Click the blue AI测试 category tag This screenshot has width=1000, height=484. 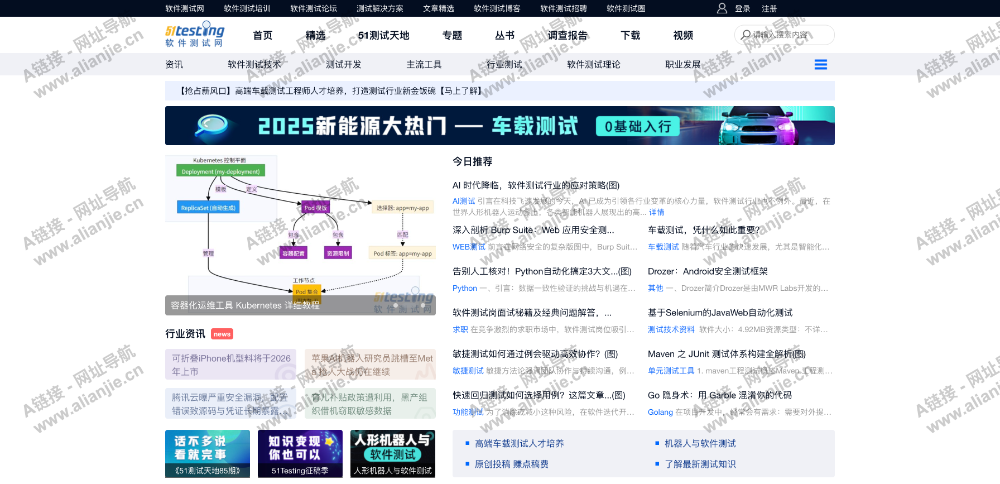[464, 201]
